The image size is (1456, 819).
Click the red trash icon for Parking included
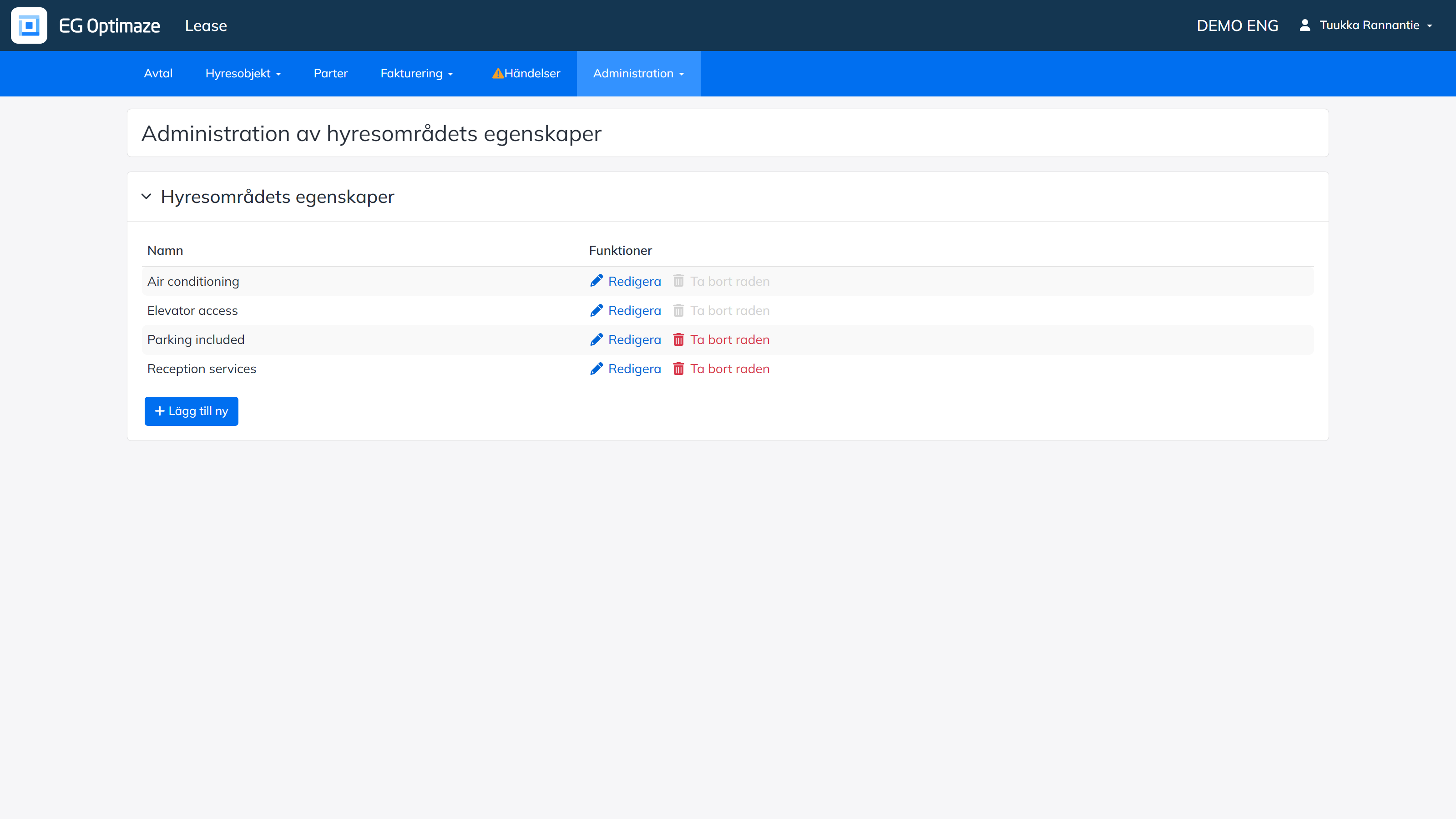coord(678,339)
